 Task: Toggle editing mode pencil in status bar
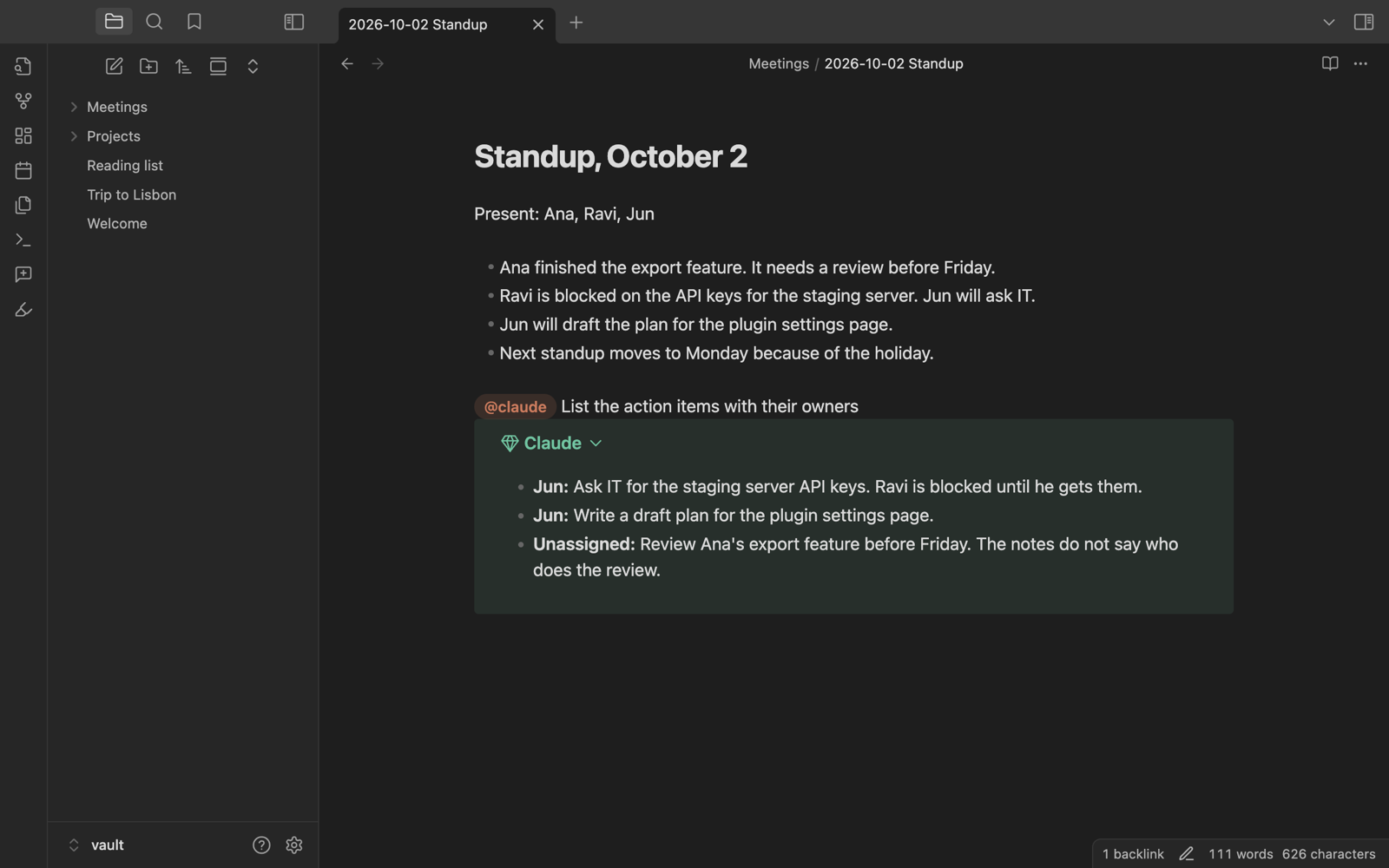1187,854
